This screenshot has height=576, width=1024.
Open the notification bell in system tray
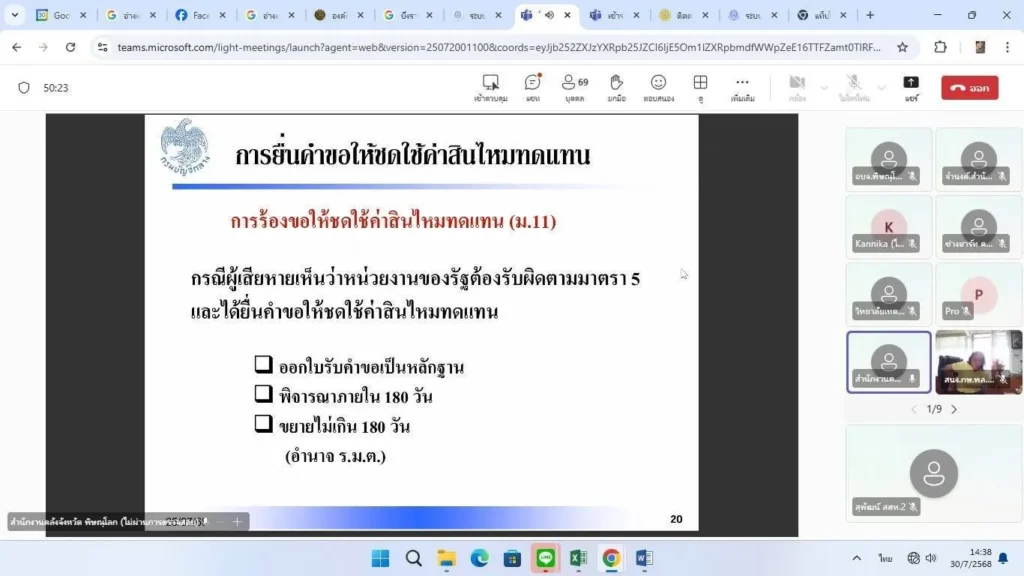(1004, 558)
